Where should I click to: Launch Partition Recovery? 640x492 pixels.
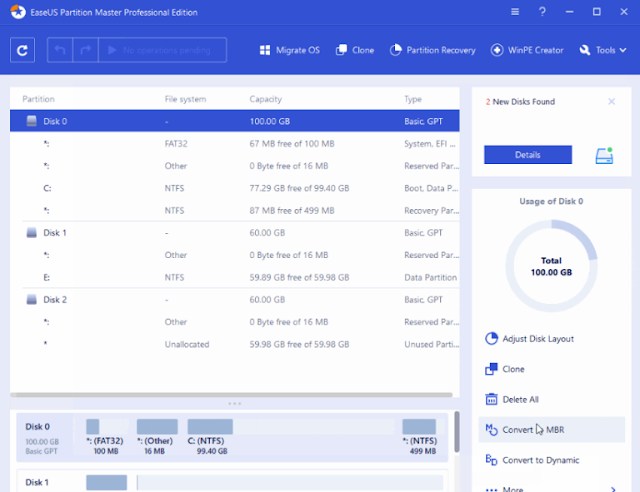click(x=433, y=50)
